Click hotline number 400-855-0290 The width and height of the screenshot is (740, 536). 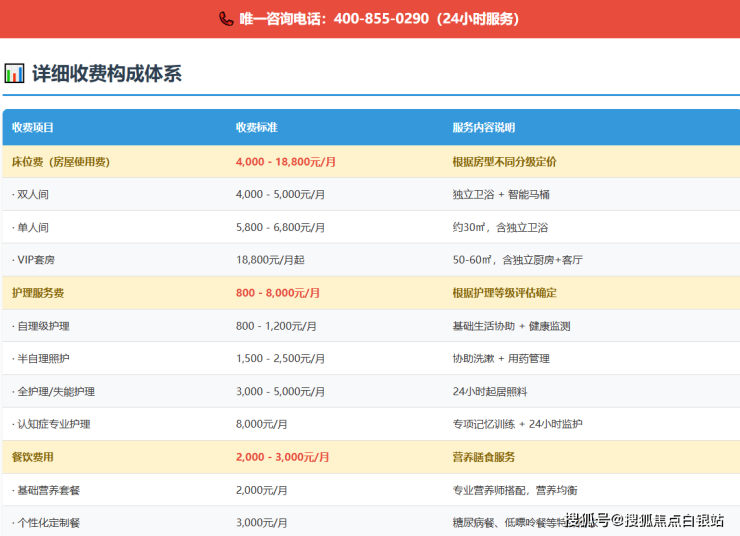380,19
